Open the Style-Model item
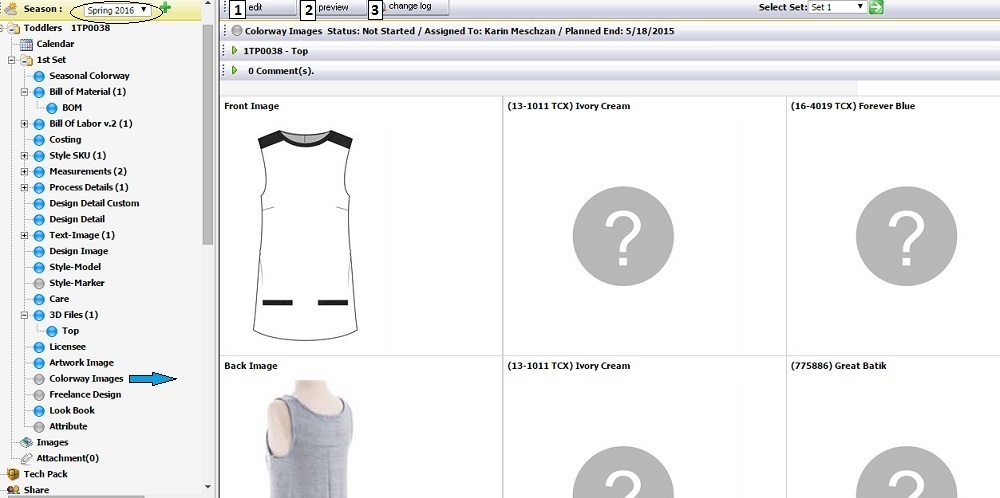 click(75, 267)
